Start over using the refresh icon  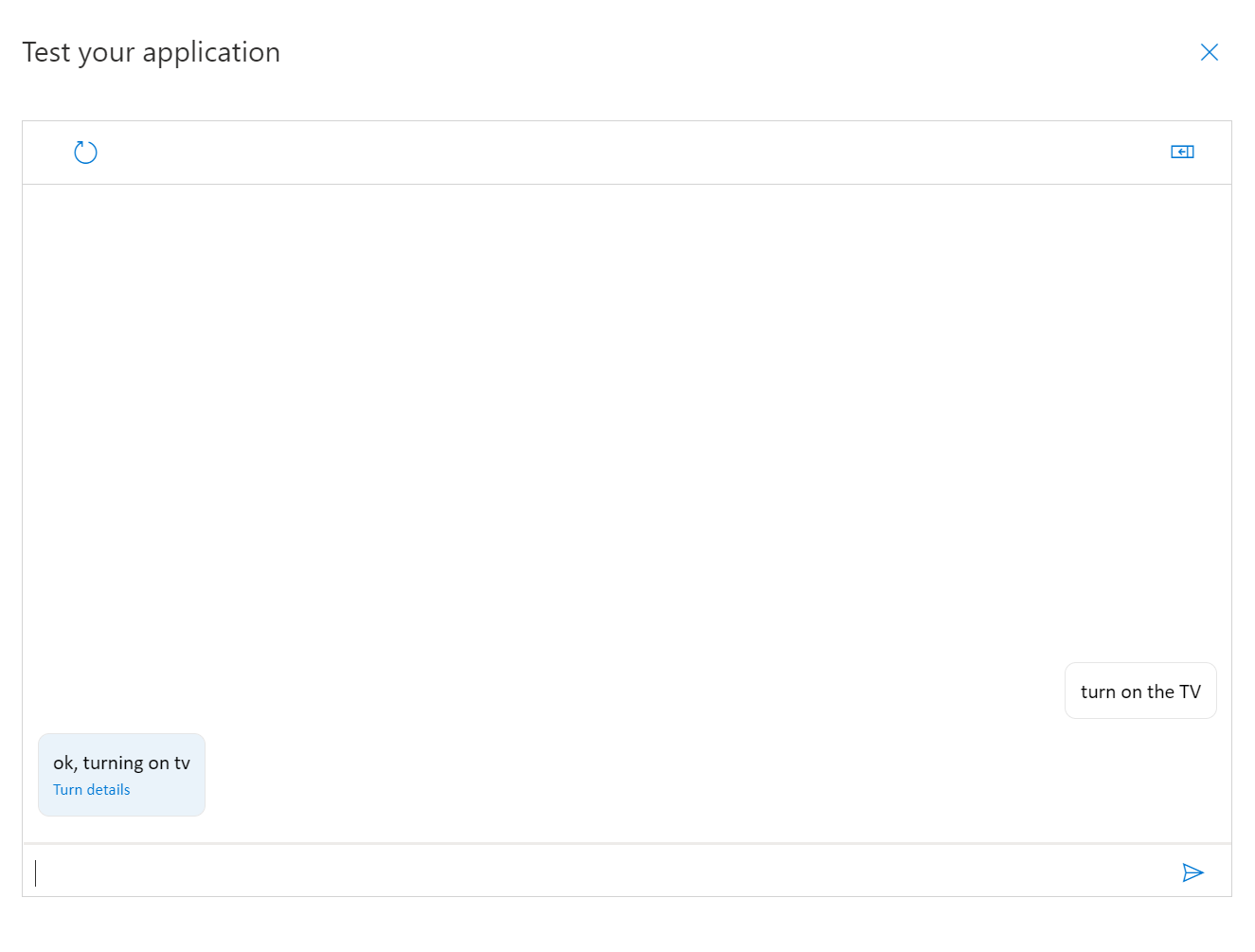[x=85, y=153]
